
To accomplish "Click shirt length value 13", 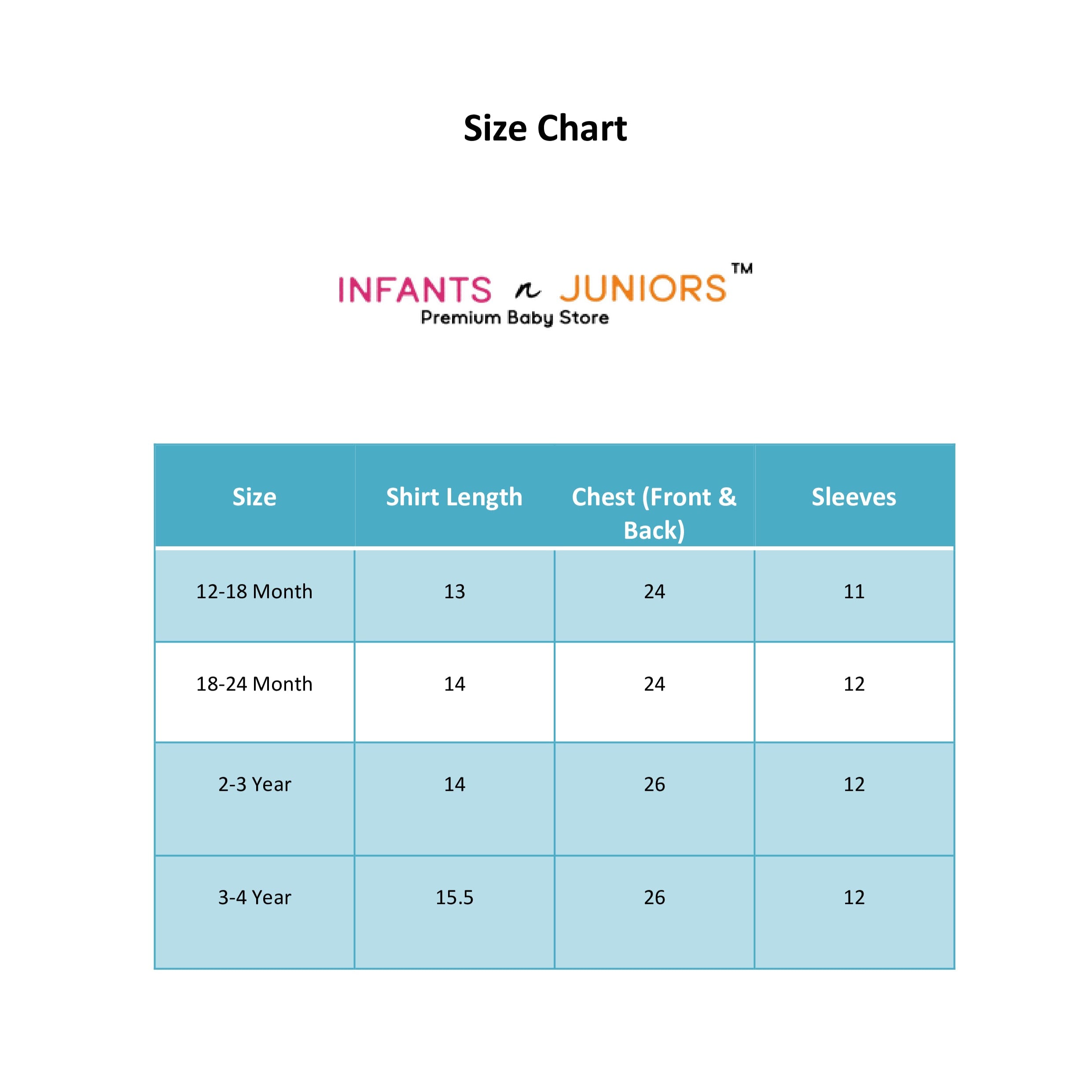I will coord(454,591).
